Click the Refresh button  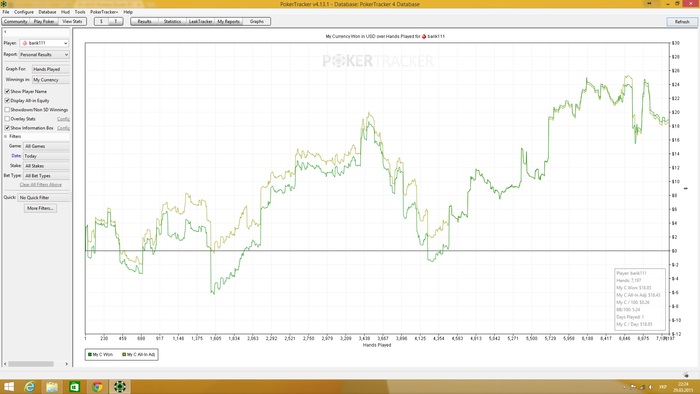(682, 21)
